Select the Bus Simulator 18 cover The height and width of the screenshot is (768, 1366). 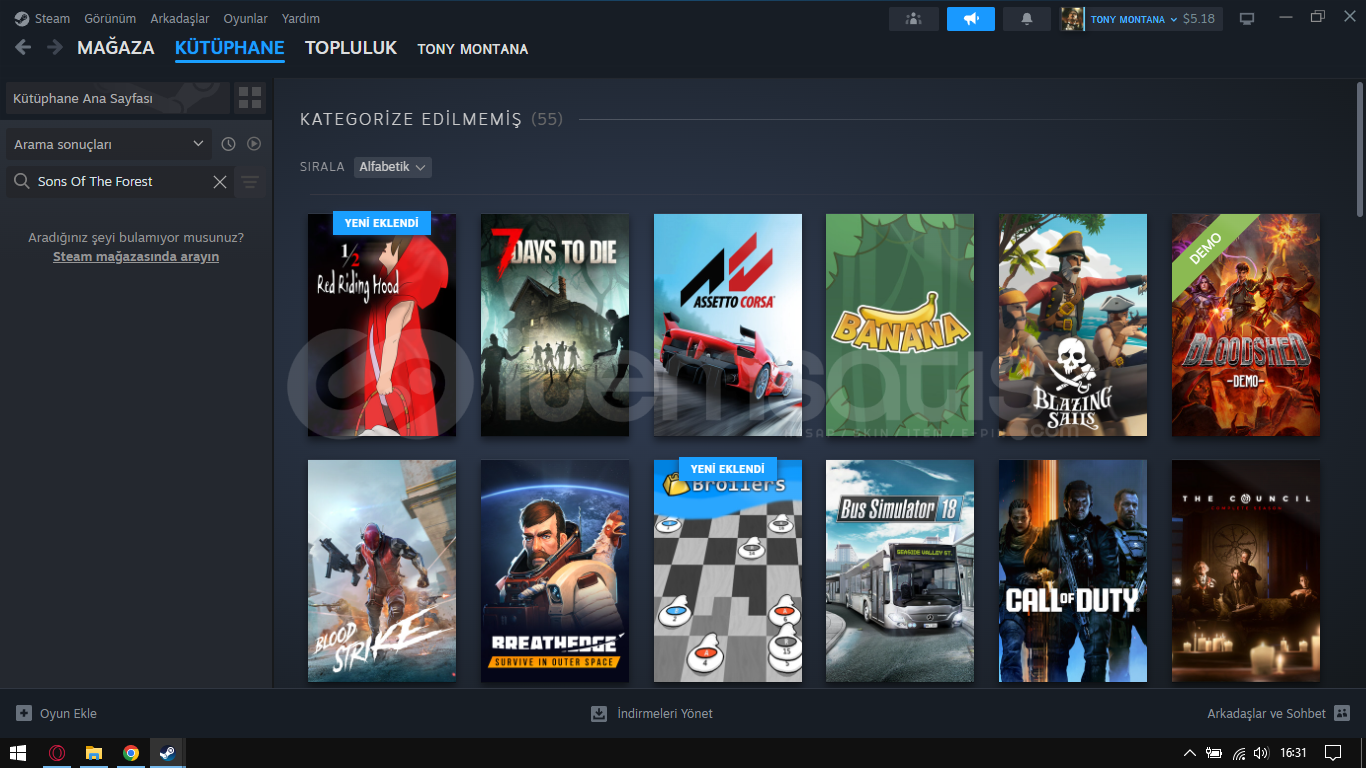[900, 571]
